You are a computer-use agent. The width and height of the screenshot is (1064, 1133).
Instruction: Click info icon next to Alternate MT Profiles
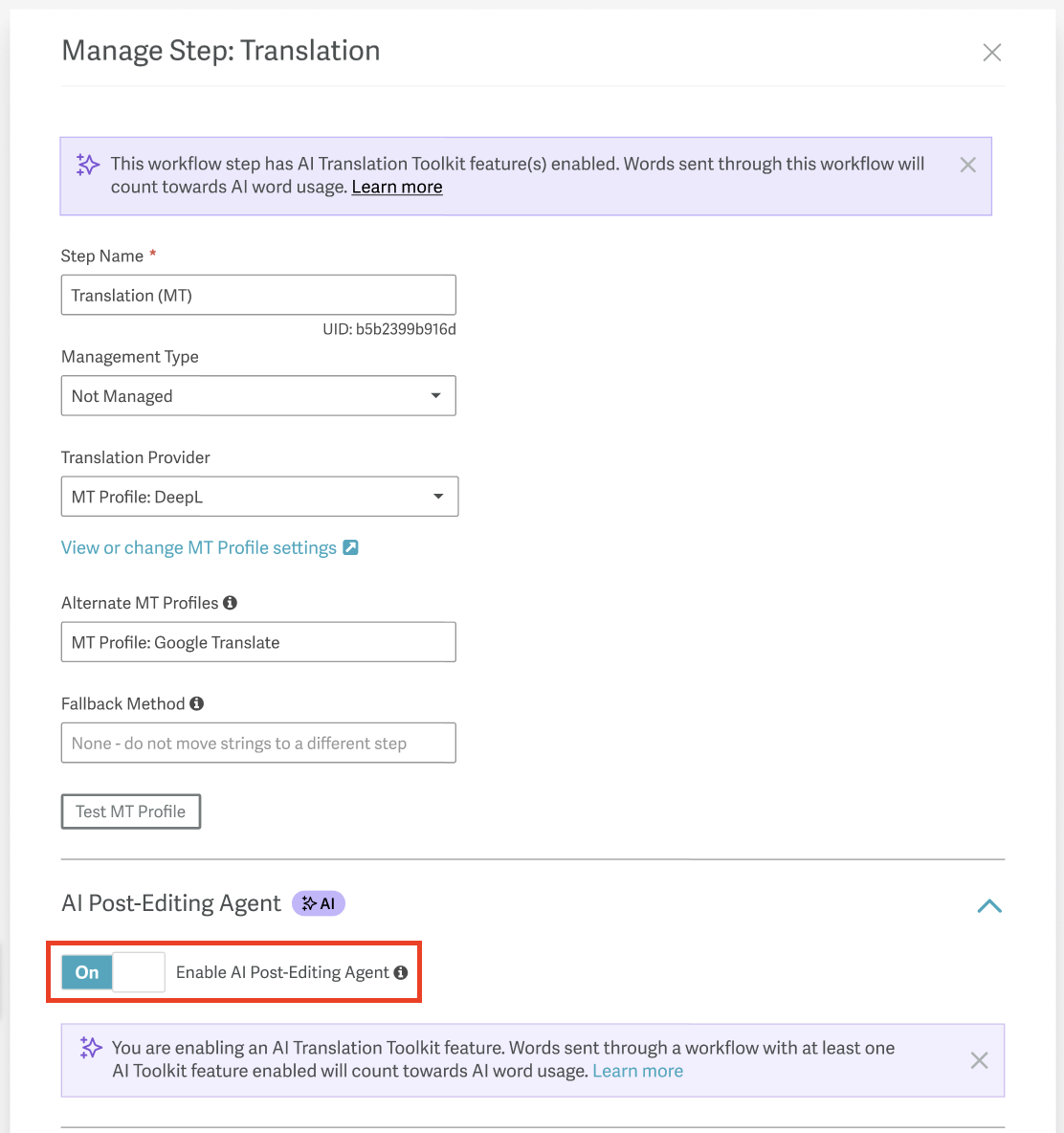coord(231,603)
